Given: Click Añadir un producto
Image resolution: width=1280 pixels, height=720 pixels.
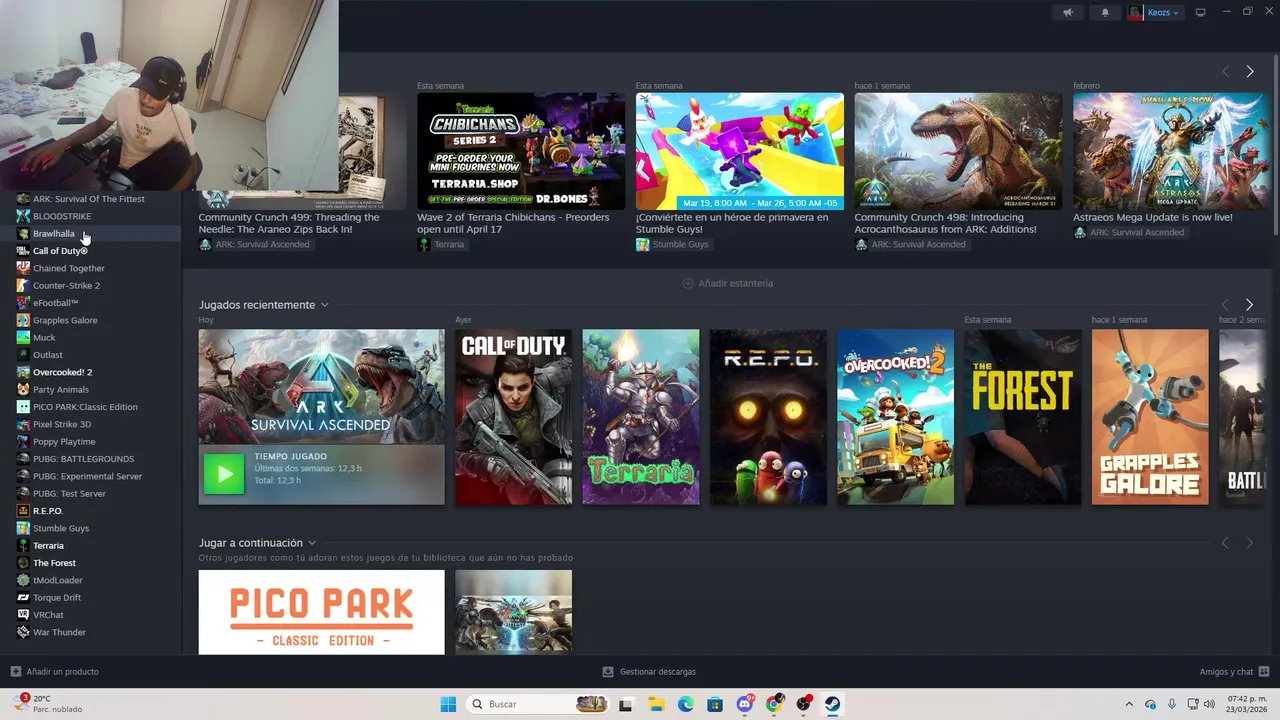Looking at the screenshot, I should (54, 671).
